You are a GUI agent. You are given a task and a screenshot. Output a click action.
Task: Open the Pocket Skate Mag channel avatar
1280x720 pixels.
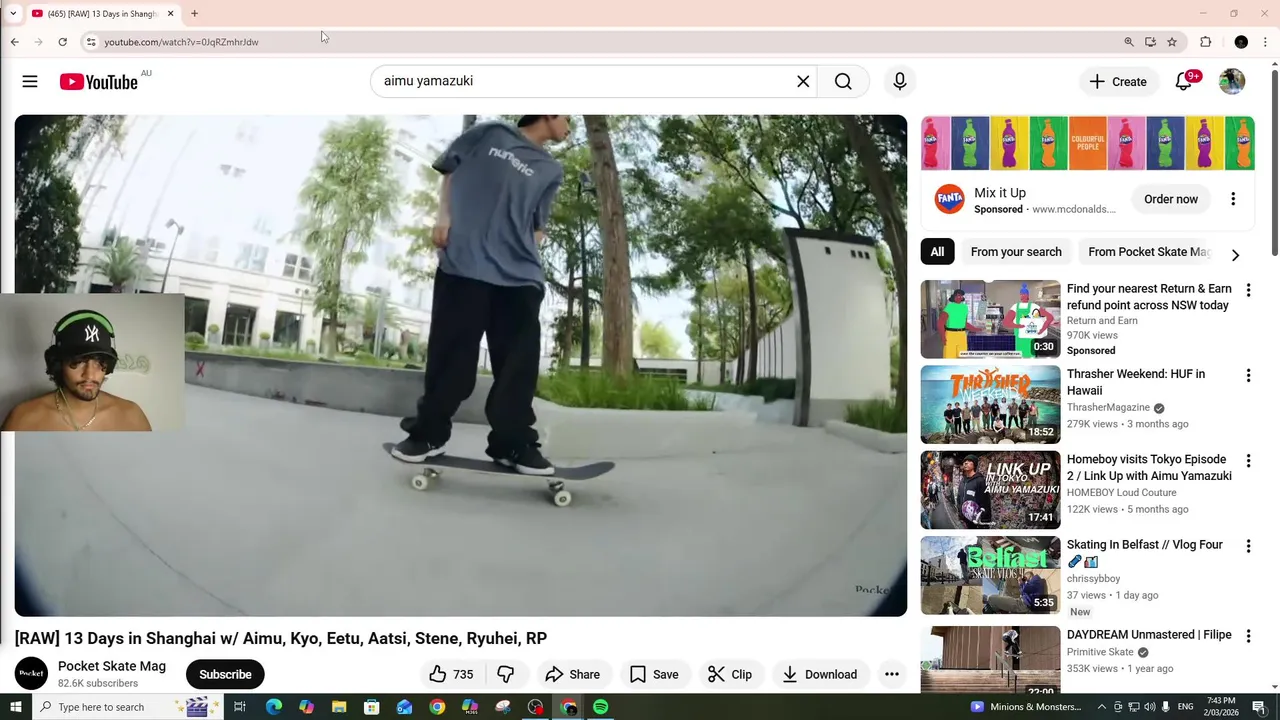coord(31,674)
